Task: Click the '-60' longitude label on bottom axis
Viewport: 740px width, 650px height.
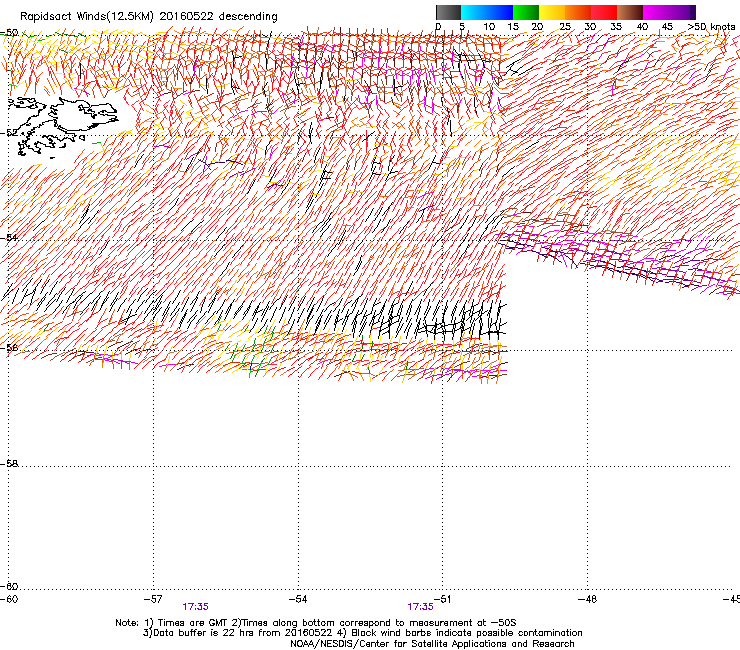Action: [9, 599]
